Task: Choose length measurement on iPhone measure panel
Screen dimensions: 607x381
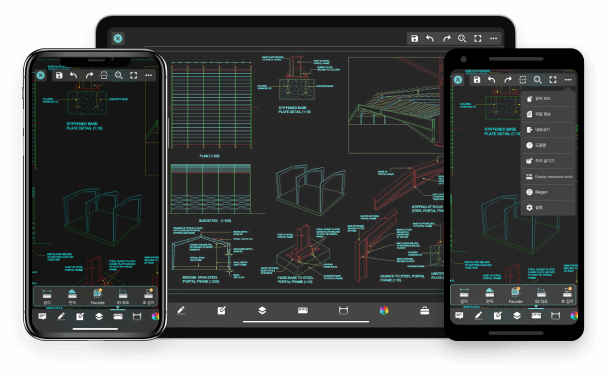Action: (x=47, y=296)
